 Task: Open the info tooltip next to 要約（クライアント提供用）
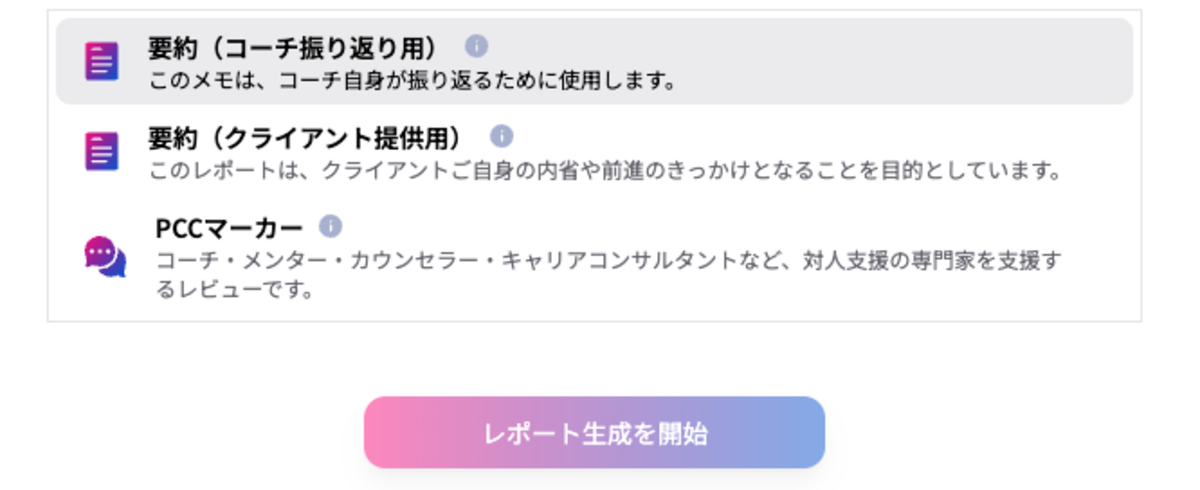pos(501,135)
